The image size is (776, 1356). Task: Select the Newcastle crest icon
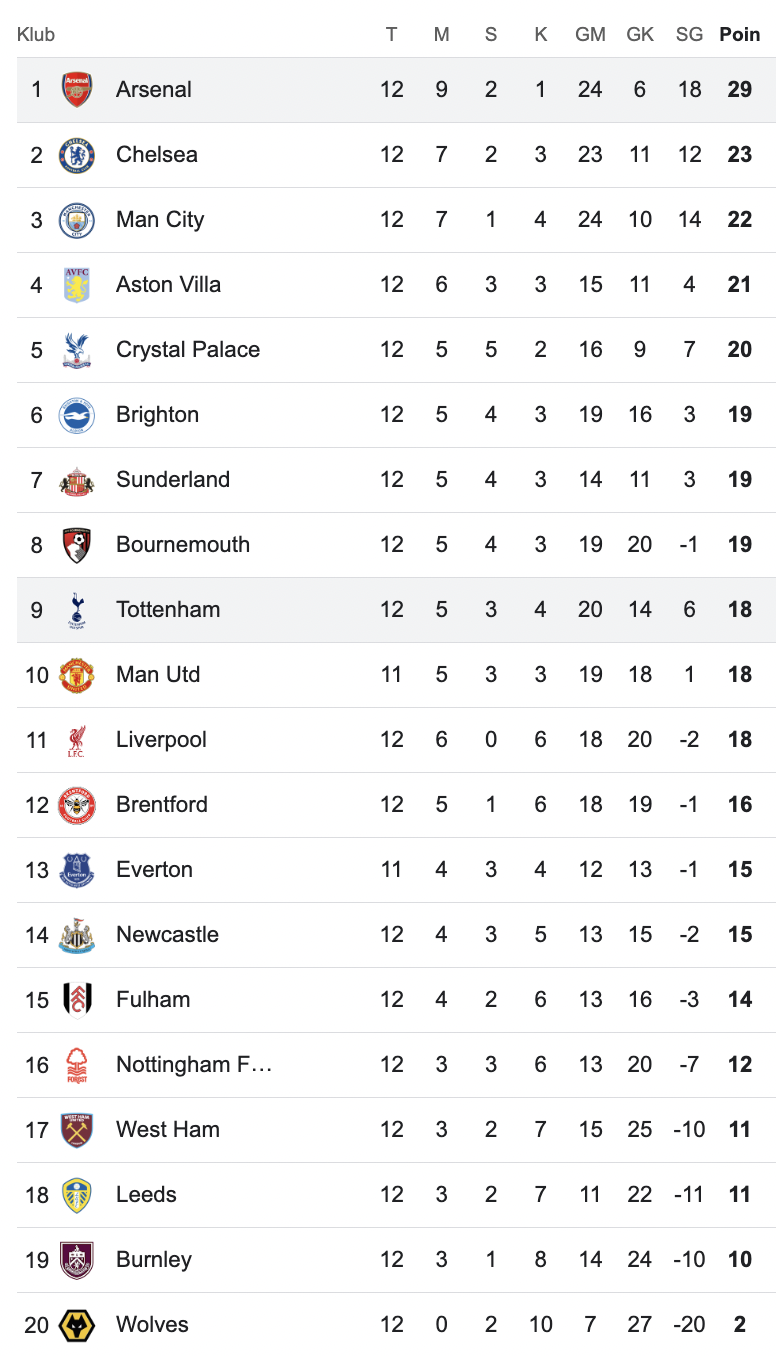(x=77, y=935)
